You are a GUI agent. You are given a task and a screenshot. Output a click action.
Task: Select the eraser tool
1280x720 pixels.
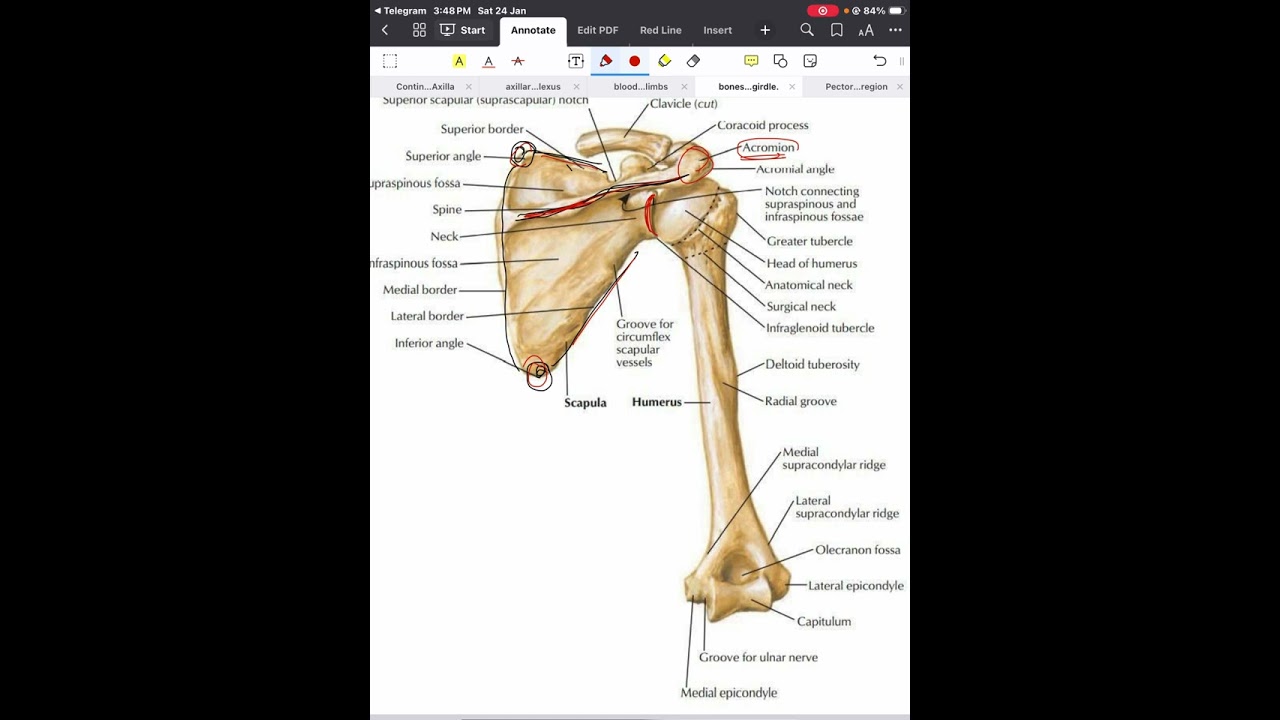coord(693,61)
